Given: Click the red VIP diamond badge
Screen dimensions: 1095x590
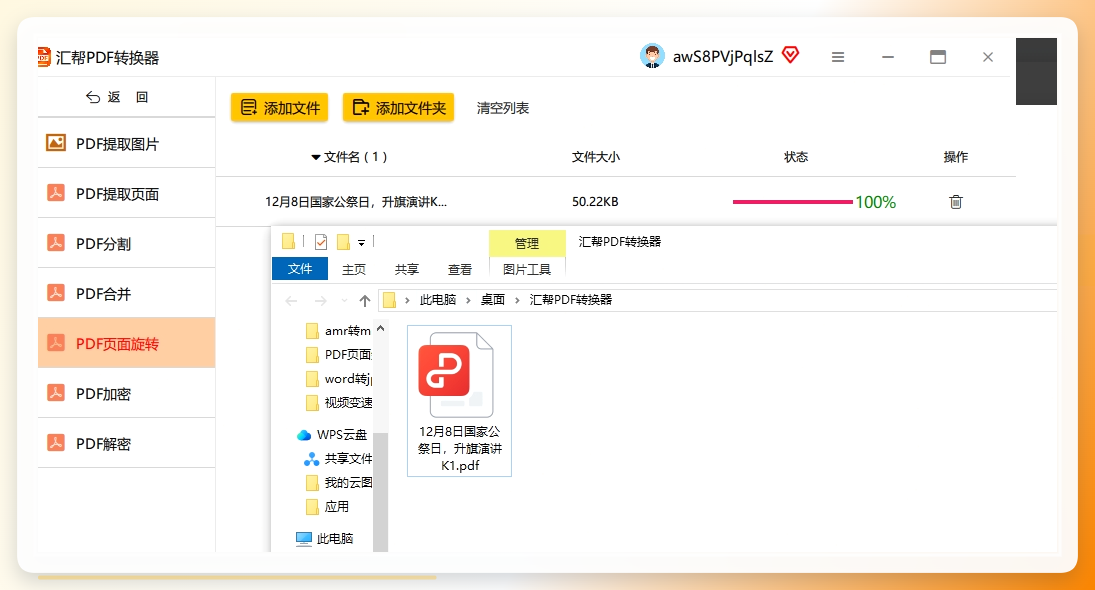Looking at the screenshot, I should (x=791, y=55).
